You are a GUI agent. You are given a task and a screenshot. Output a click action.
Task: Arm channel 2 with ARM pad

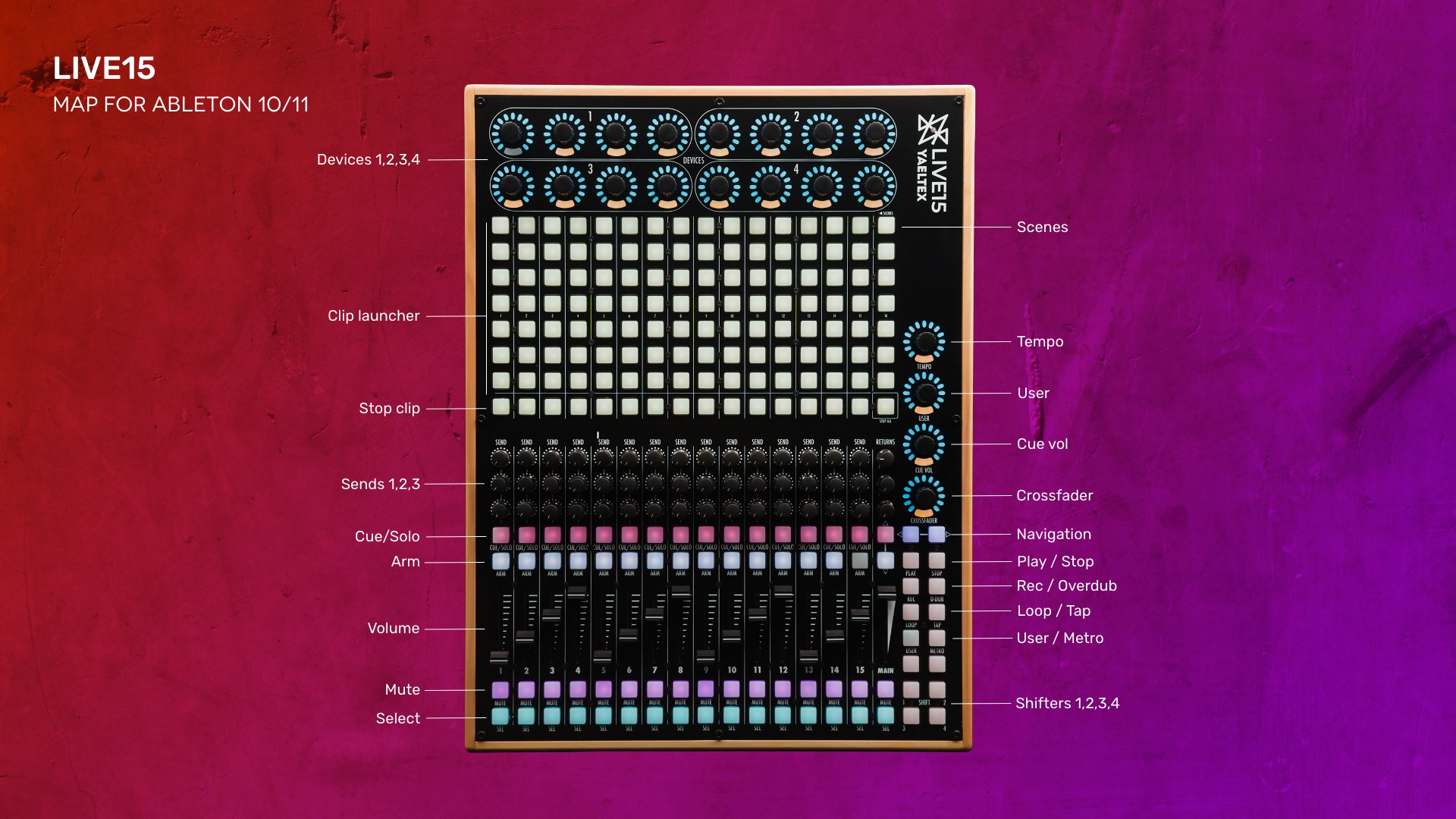coord(526,560)
